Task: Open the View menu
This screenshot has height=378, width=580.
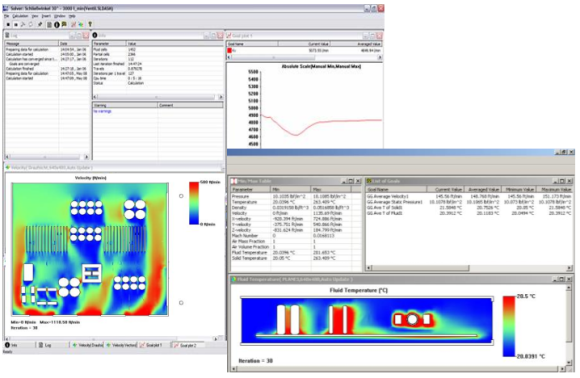Action: (x=35, y=16)
